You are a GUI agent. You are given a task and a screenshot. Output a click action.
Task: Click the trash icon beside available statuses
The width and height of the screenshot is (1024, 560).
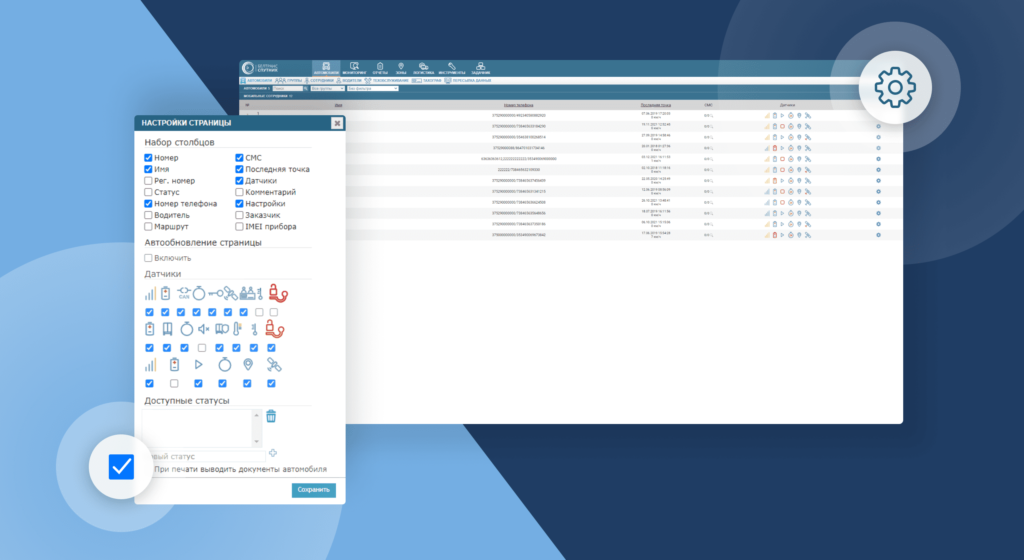(x=271, y=416)
